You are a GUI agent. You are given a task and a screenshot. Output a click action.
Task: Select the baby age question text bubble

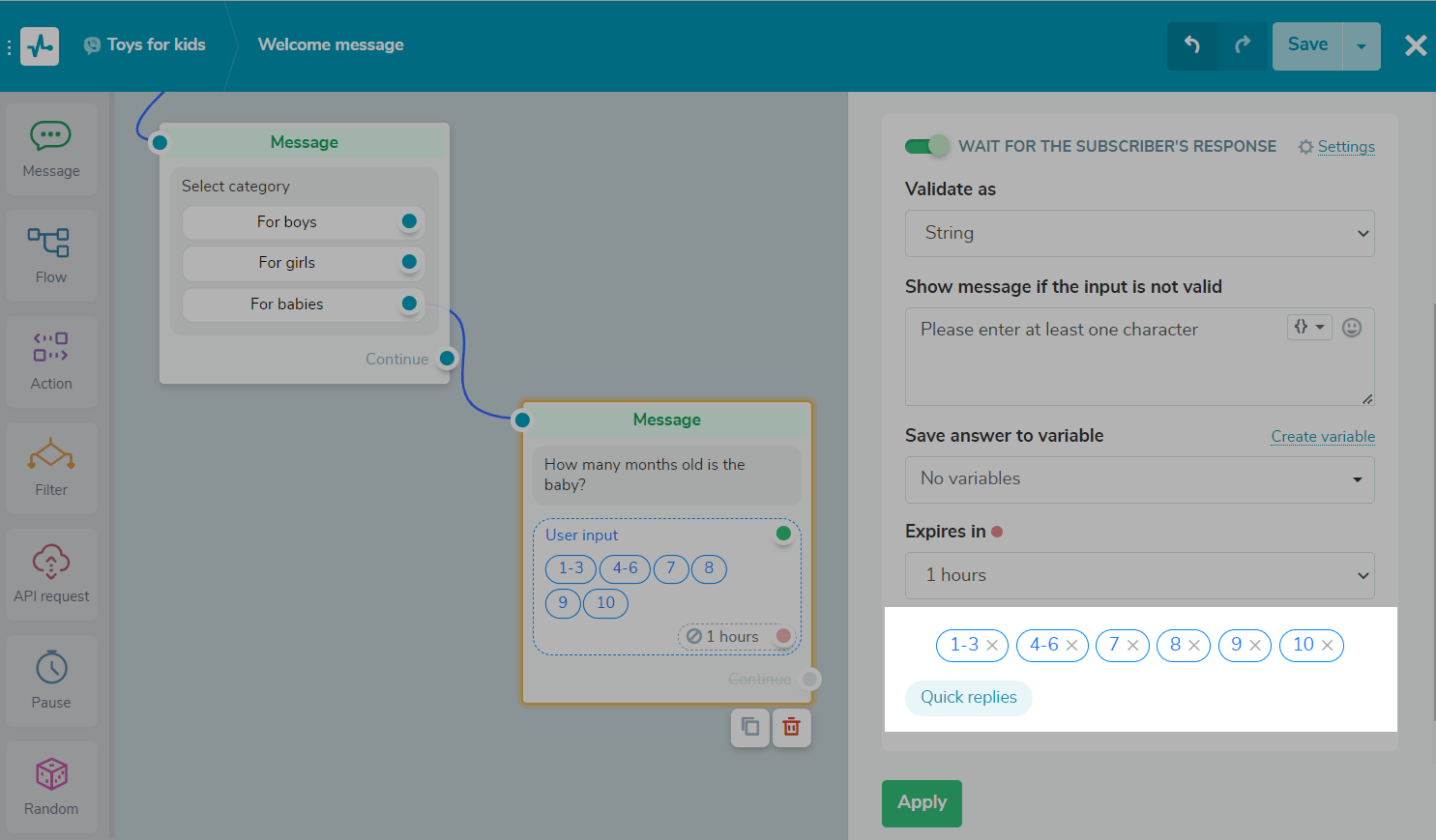click(x=667, y=475)
